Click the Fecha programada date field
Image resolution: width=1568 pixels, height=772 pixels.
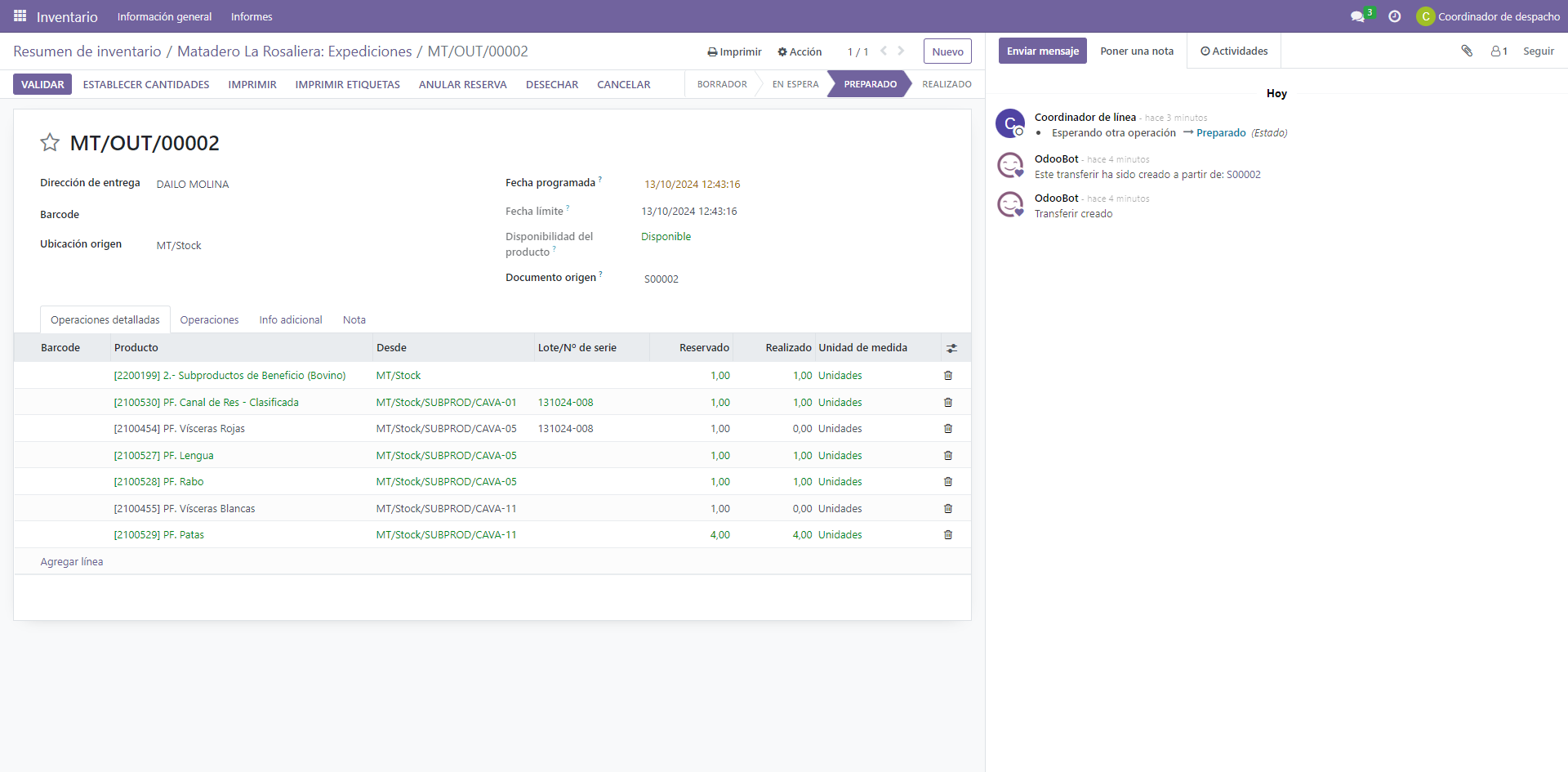coord(693,185)
